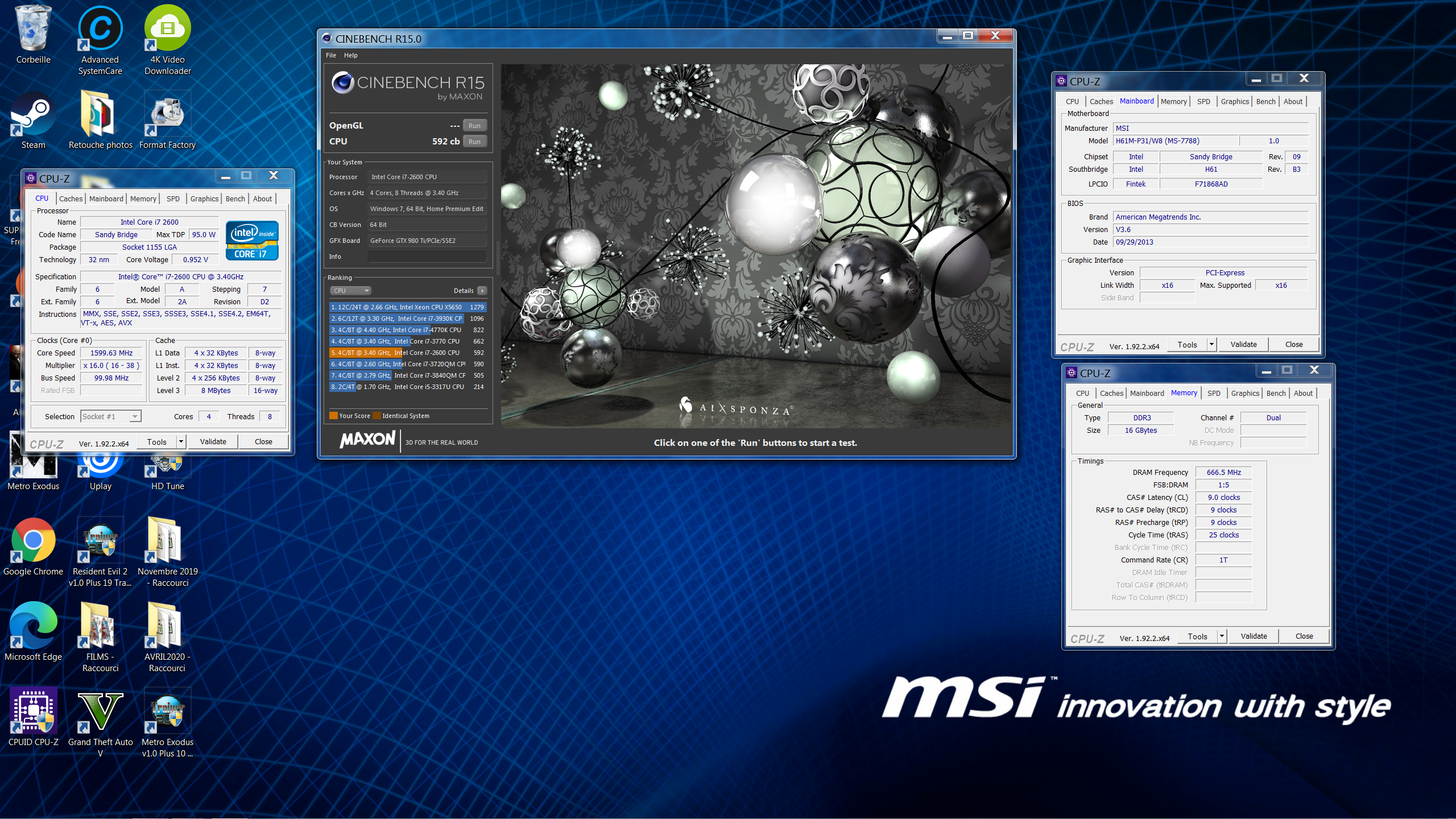Click the Cinebench title bar app icon

click(326, 39)
